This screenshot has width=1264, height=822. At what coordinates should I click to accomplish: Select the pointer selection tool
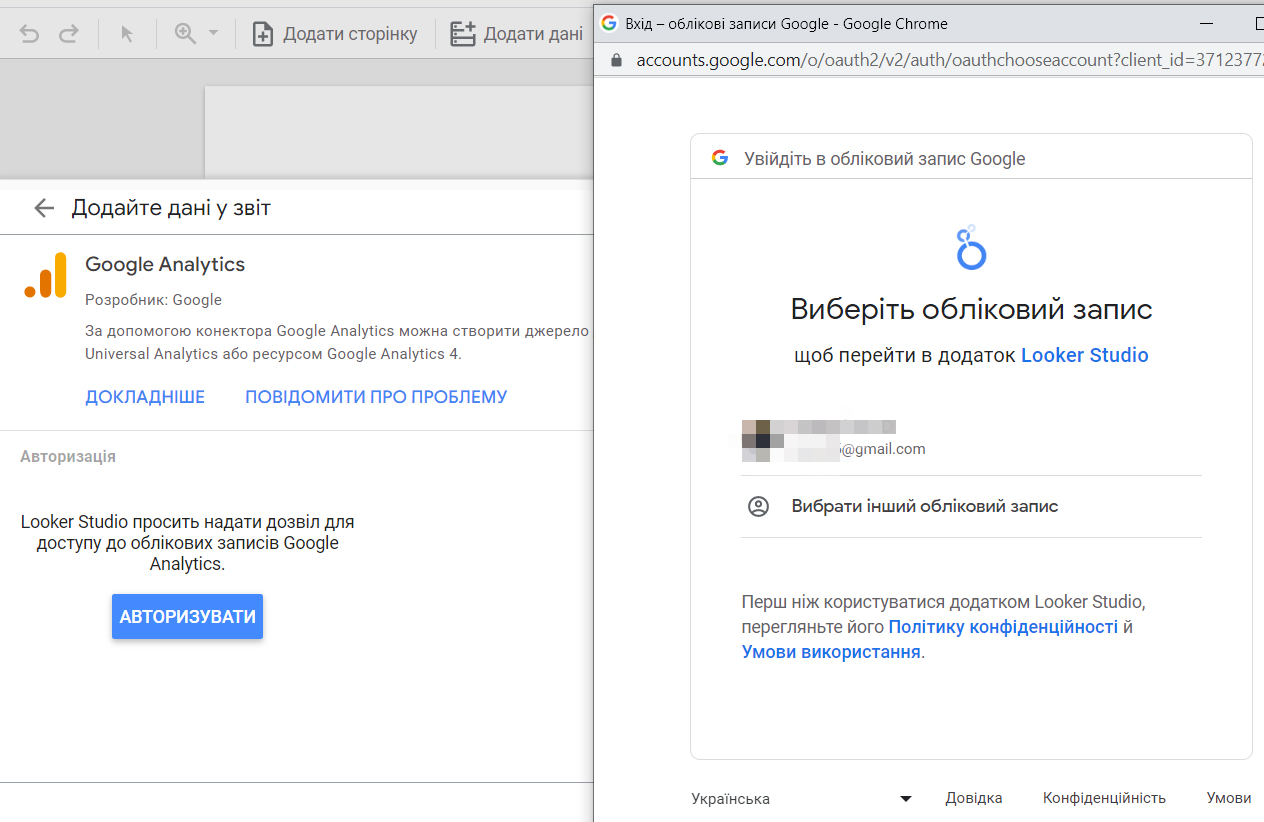tap(127, 34)
